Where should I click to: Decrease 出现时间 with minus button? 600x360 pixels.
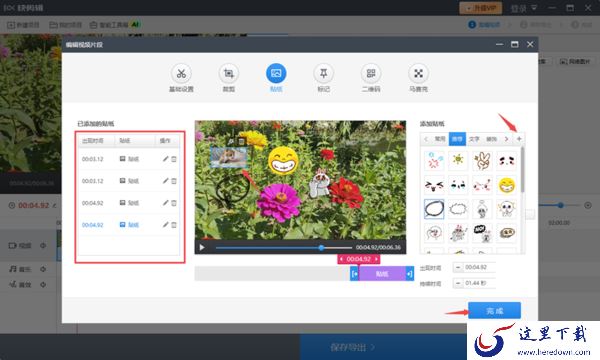(458, 267)
